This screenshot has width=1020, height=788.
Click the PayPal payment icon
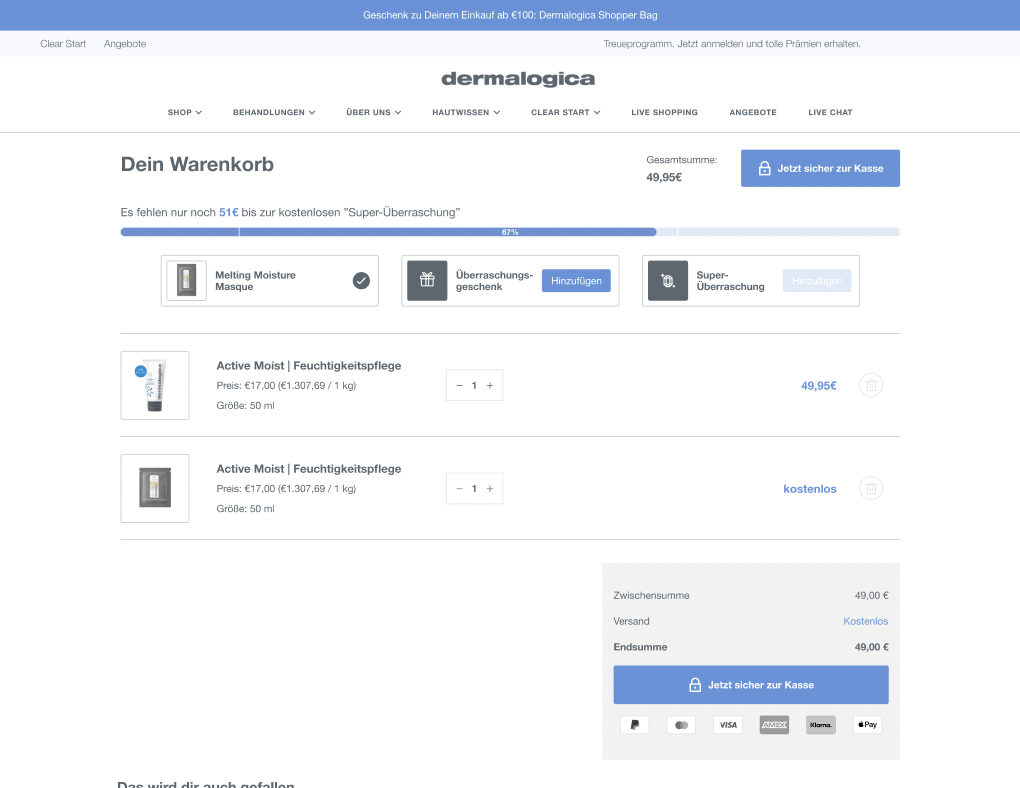point(634,724)
